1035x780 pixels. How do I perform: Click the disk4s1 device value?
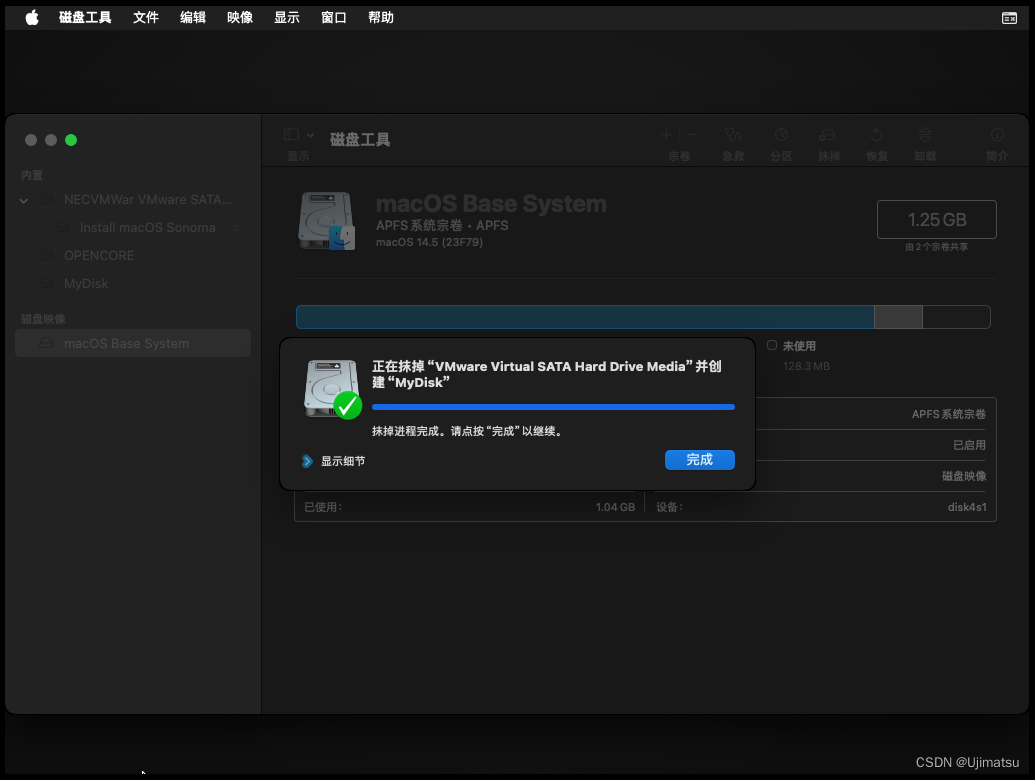pos(967,507)
